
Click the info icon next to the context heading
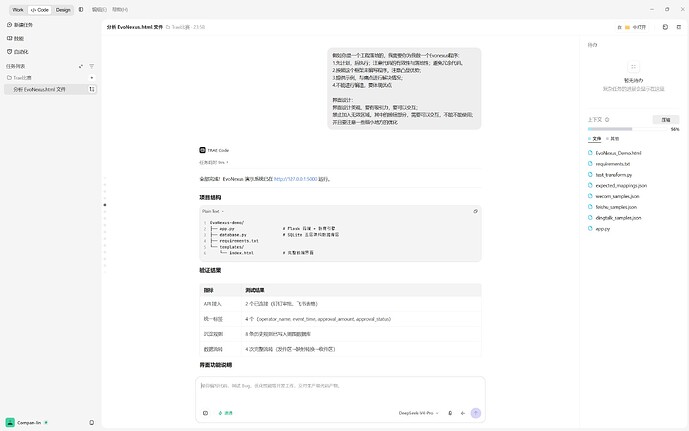tap(607, 120)
